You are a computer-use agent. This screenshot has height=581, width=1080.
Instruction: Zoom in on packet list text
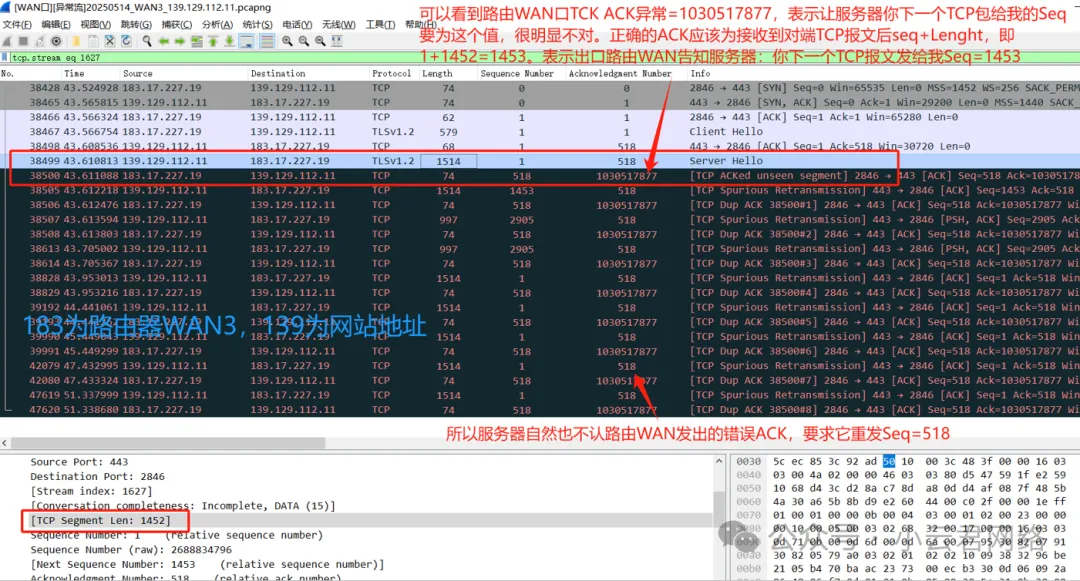tap(287, 41)
